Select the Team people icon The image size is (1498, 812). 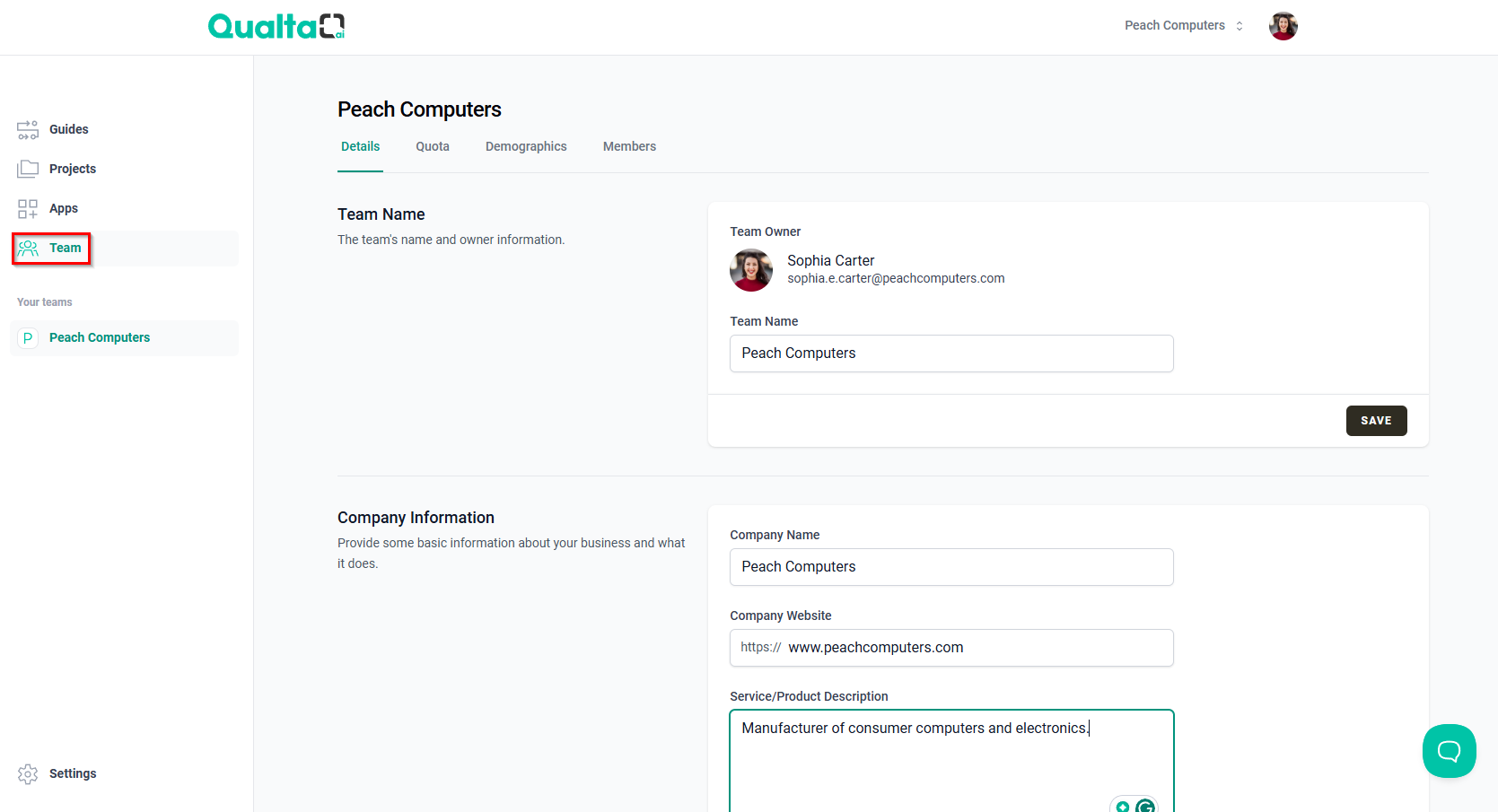28,249
